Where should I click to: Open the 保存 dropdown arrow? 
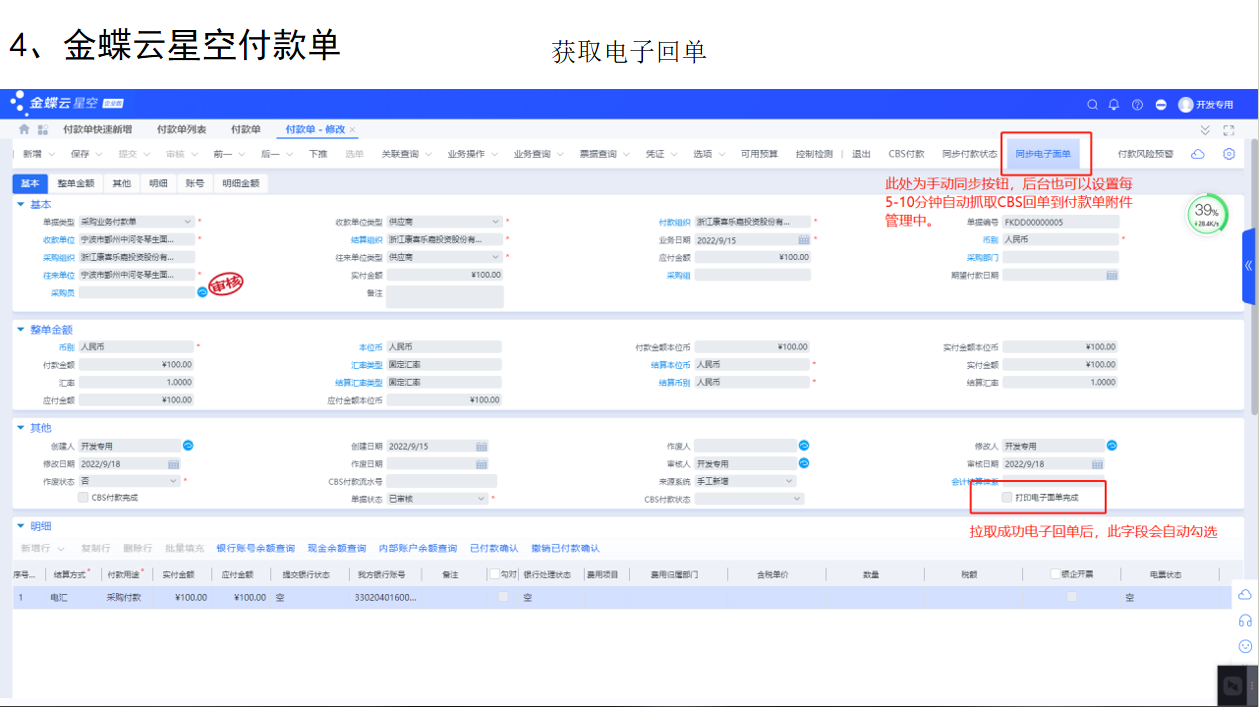[100, 154]
